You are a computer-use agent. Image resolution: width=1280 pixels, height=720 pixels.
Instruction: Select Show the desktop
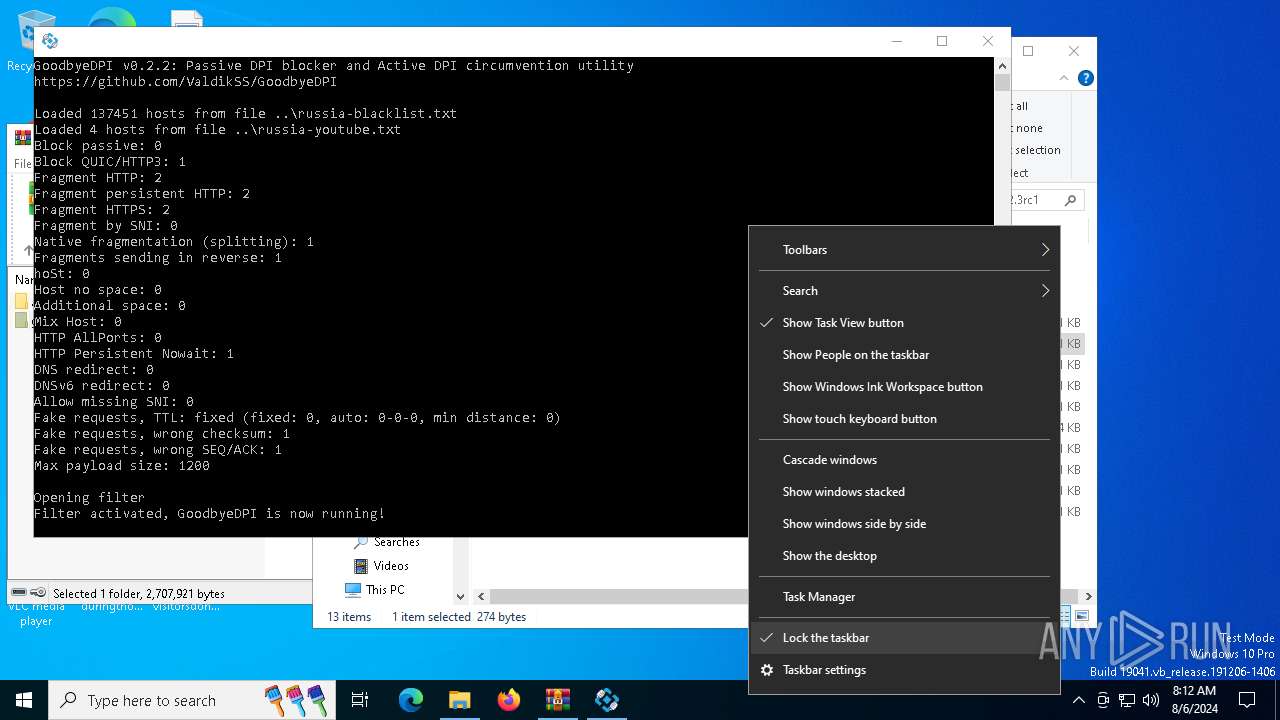tap(904, 556)
